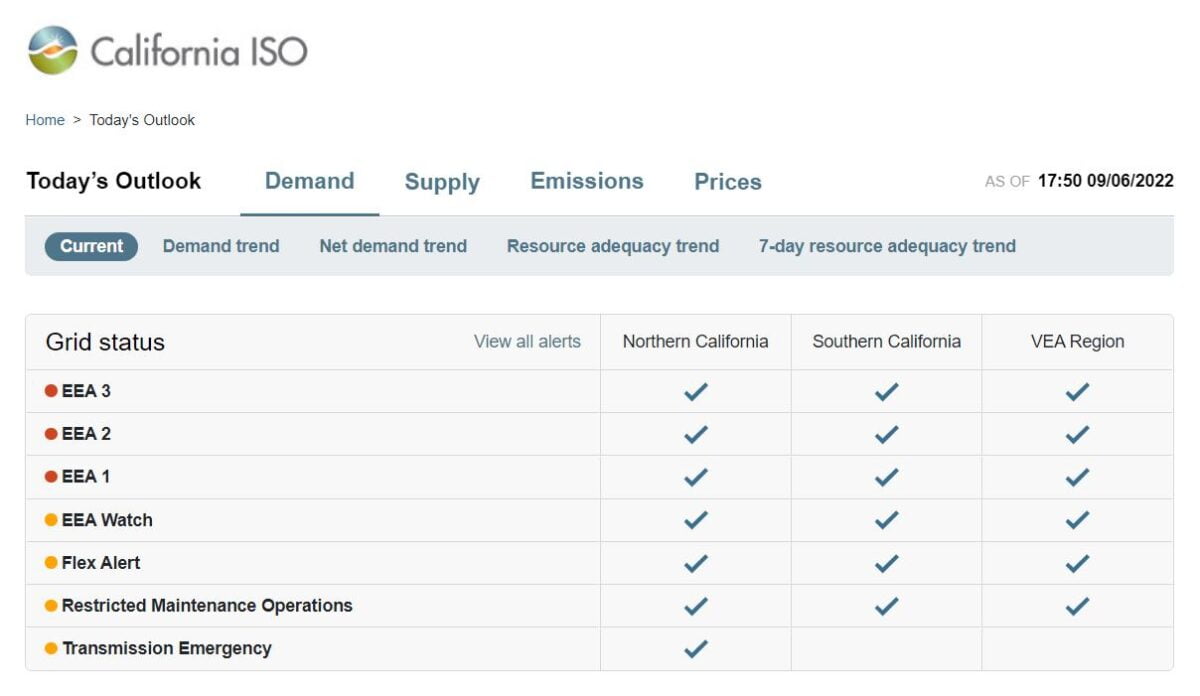
Task: Click the Flex Alert checkmark for Southern California
Action: pyautogui.click(x=886, y=564)
